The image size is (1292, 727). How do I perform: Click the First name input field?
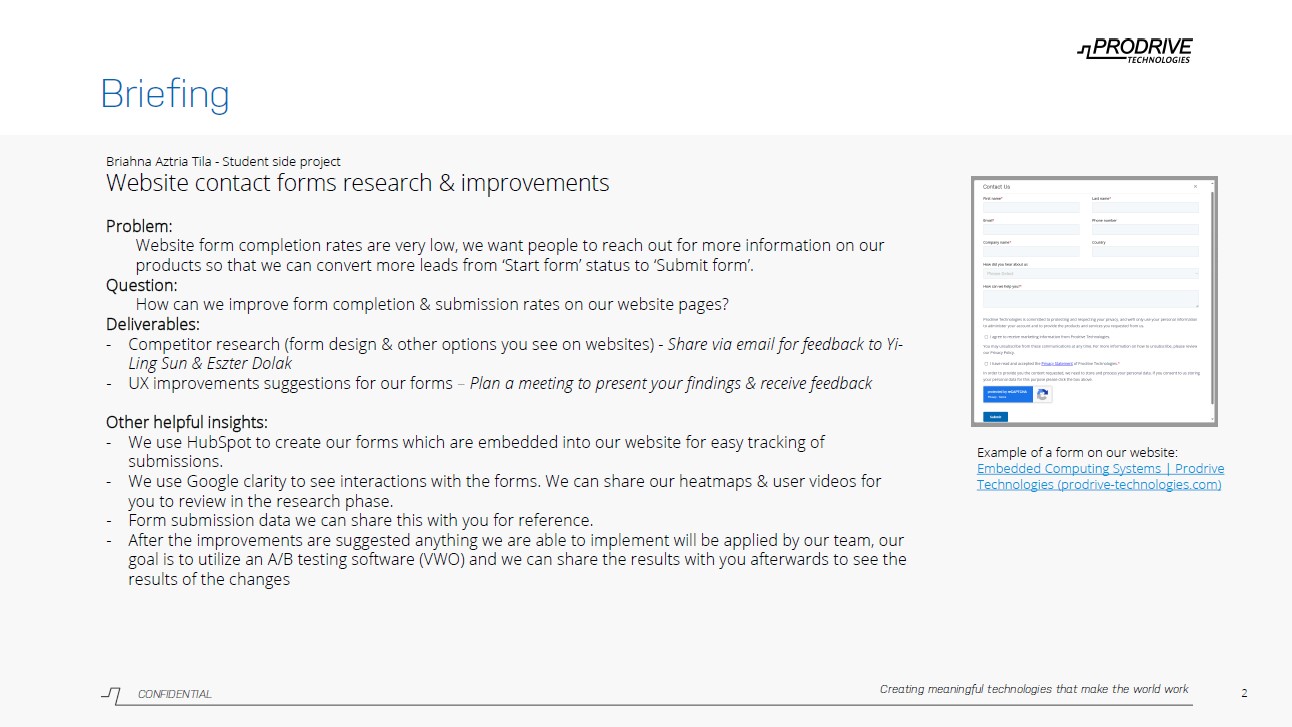[x=1031, y=208]
